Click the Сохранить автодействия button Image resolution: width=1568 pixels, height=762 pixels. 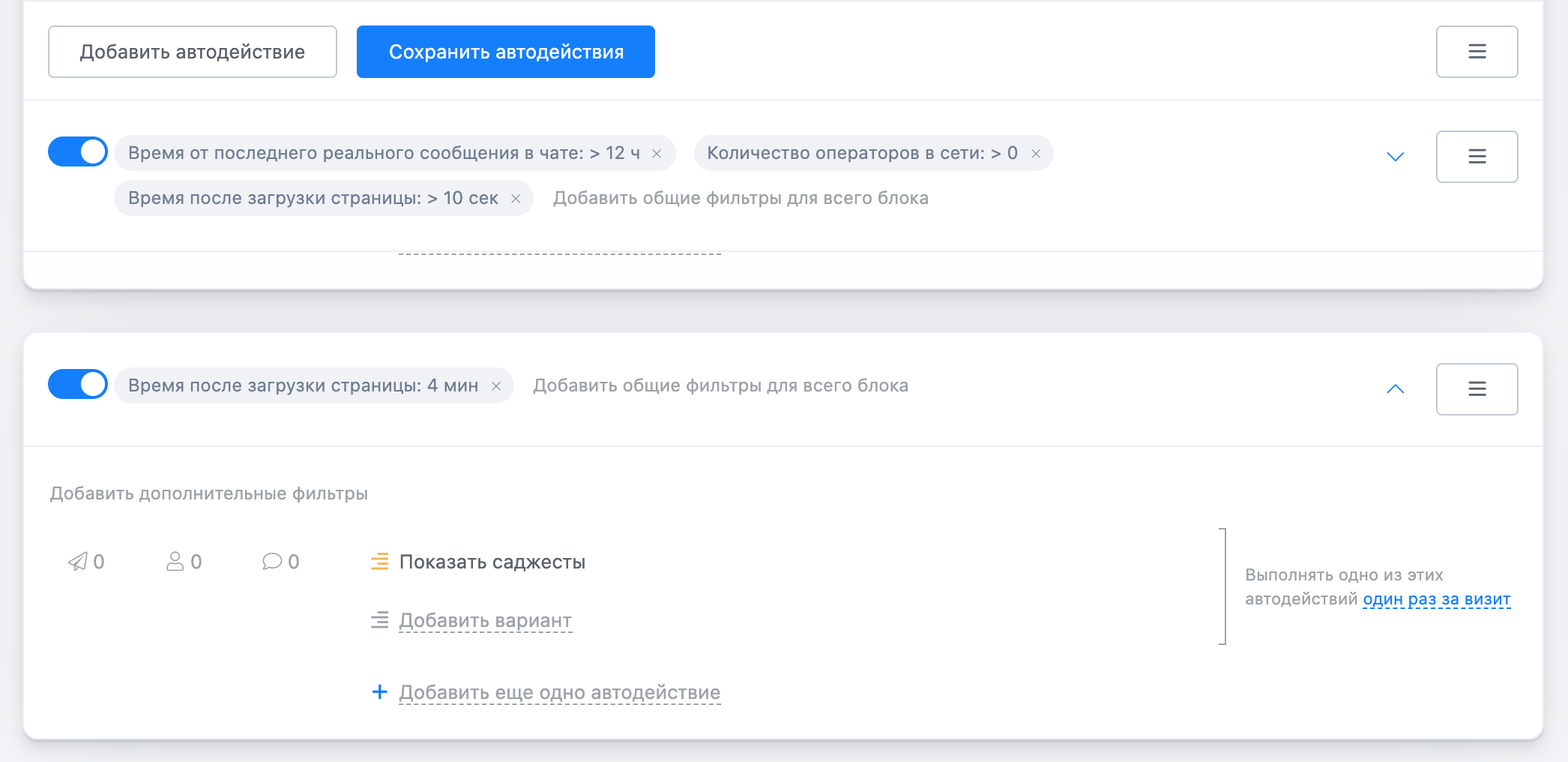[506, 52]
